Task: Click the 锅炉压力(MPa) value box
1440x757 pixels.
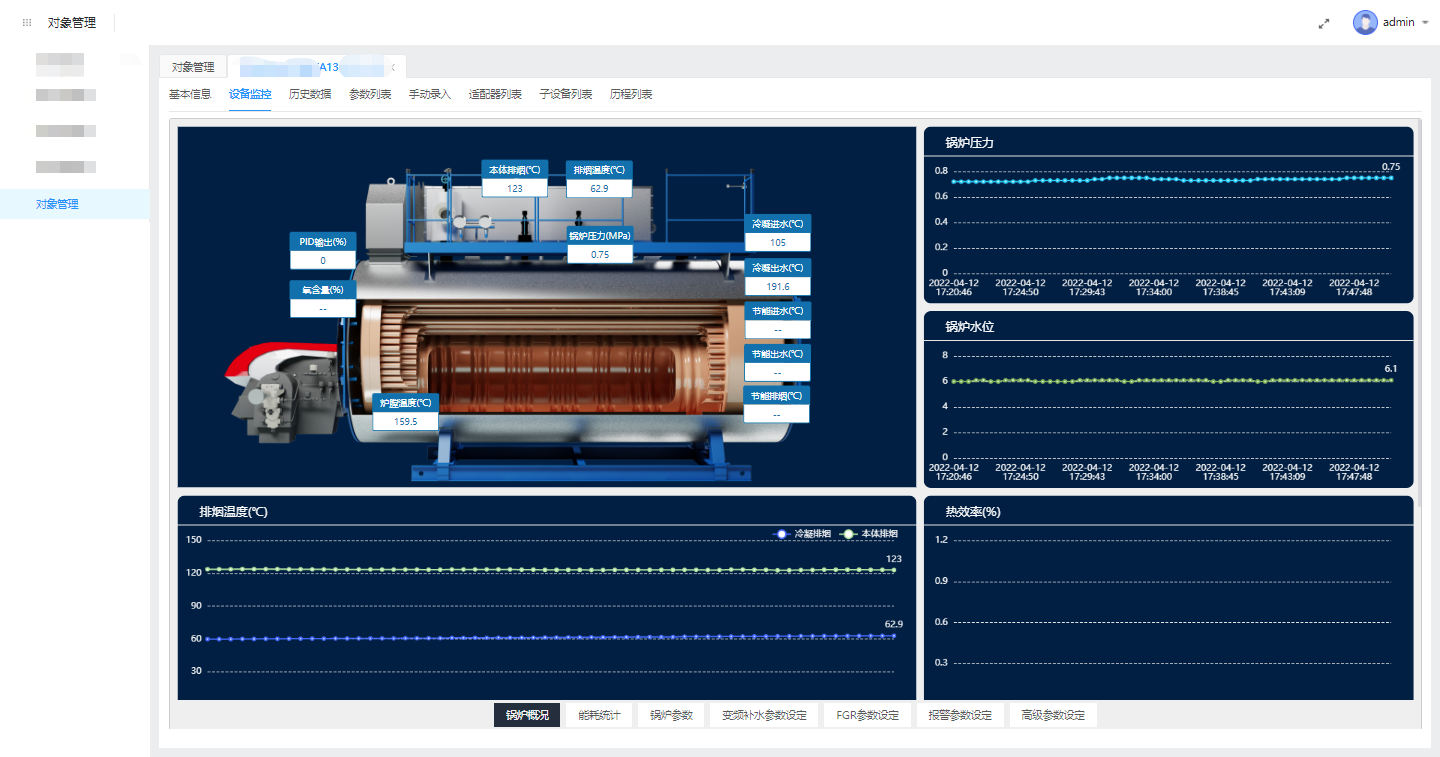Action: pos(600,254)
